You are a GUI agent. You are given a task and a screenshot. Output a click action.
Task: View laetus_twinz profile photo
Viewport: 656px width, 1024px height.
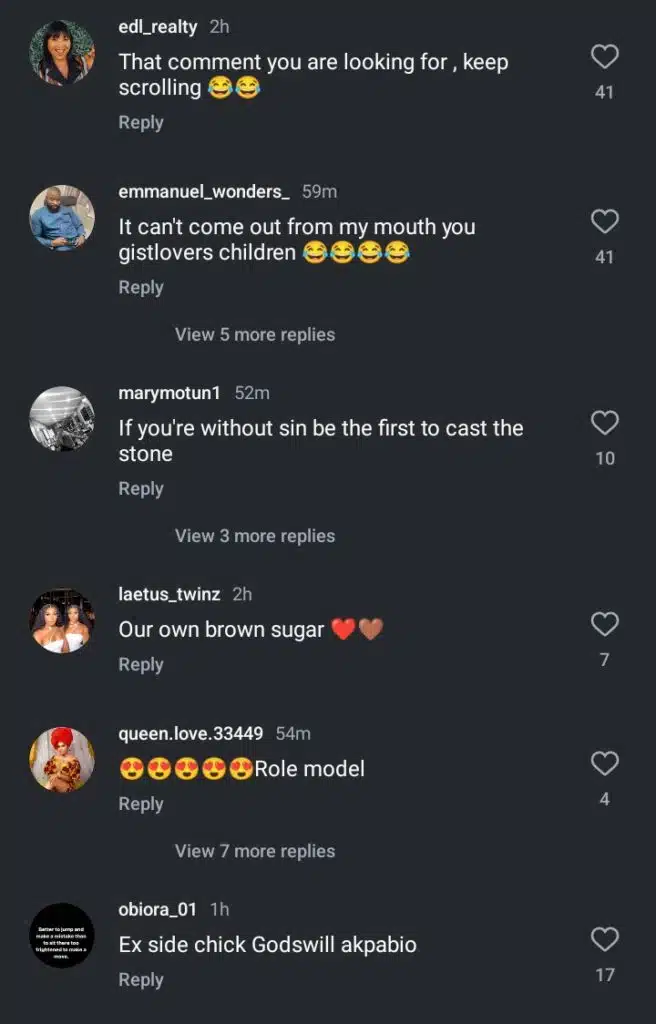(x=62, y=621)
